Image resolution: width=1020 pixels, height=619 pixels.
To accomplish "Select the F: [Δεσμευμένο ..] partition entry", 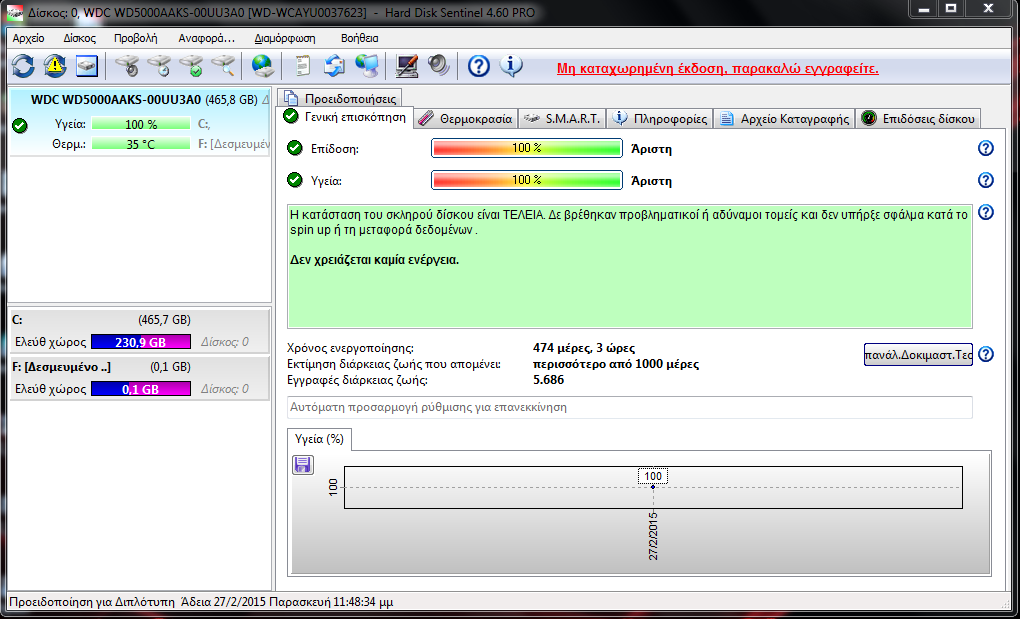I will click(x=140, y=378).
